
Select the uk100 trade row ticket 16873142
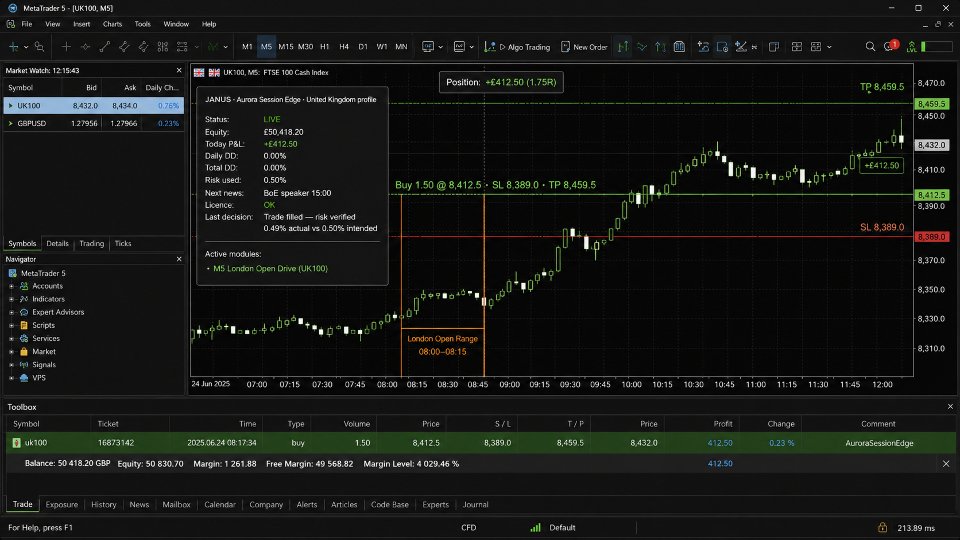coord(481,443)
